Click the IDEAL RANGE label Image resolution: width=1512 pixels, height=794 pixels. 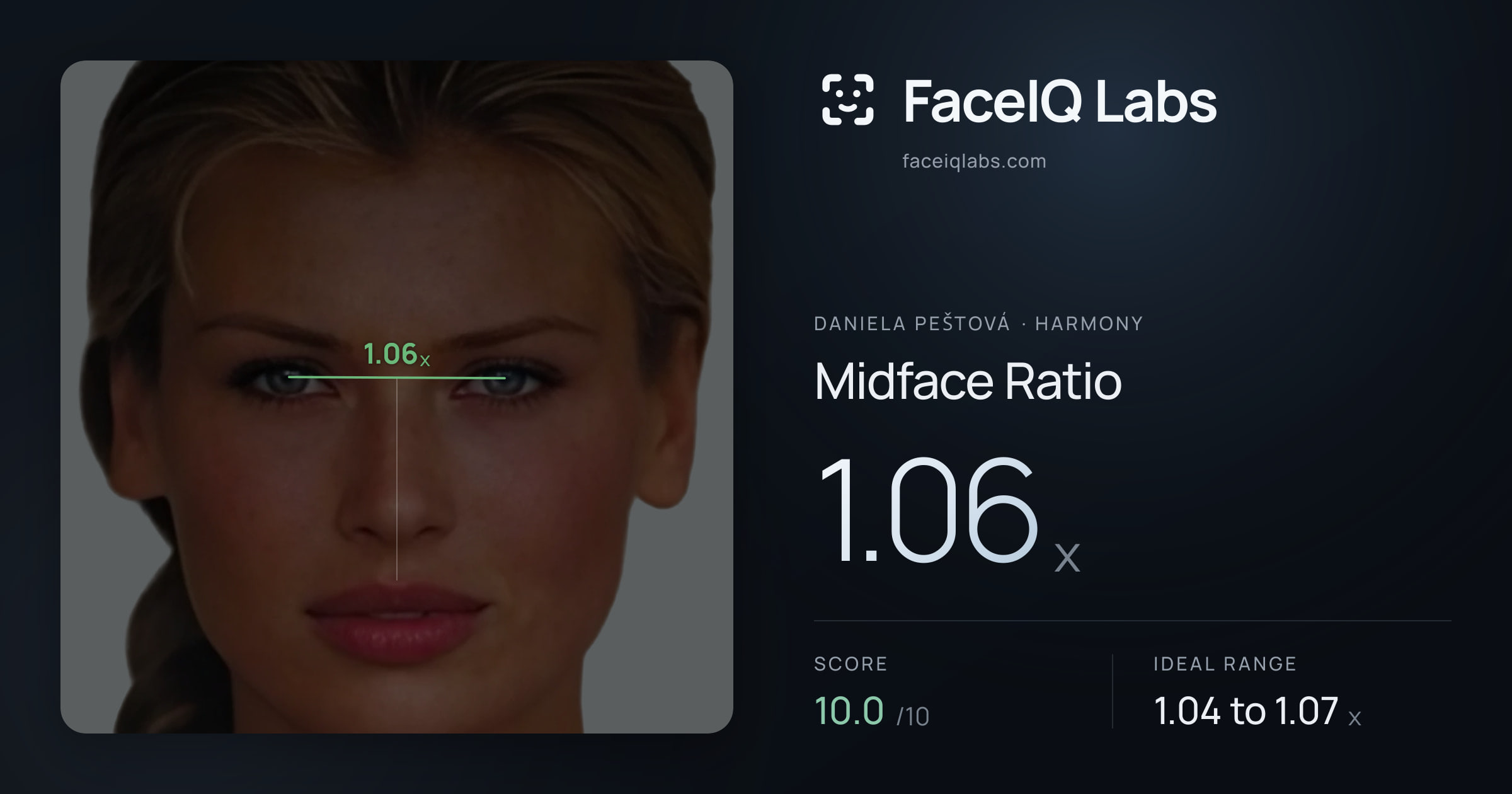(1225, 664)
